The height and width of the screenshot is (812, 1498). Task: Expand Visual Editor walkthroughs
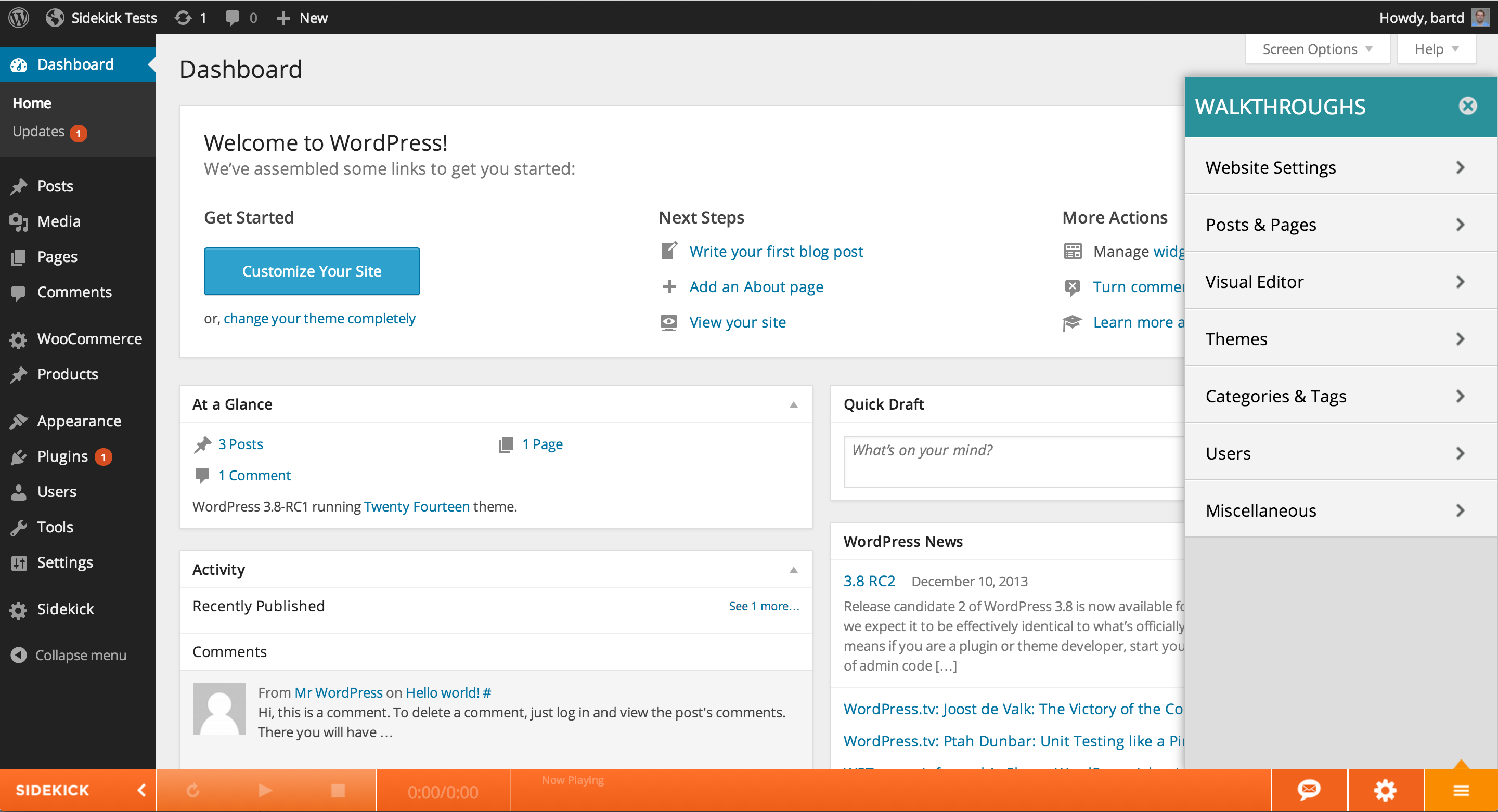pyautogui.click(x=1341, y=282)
